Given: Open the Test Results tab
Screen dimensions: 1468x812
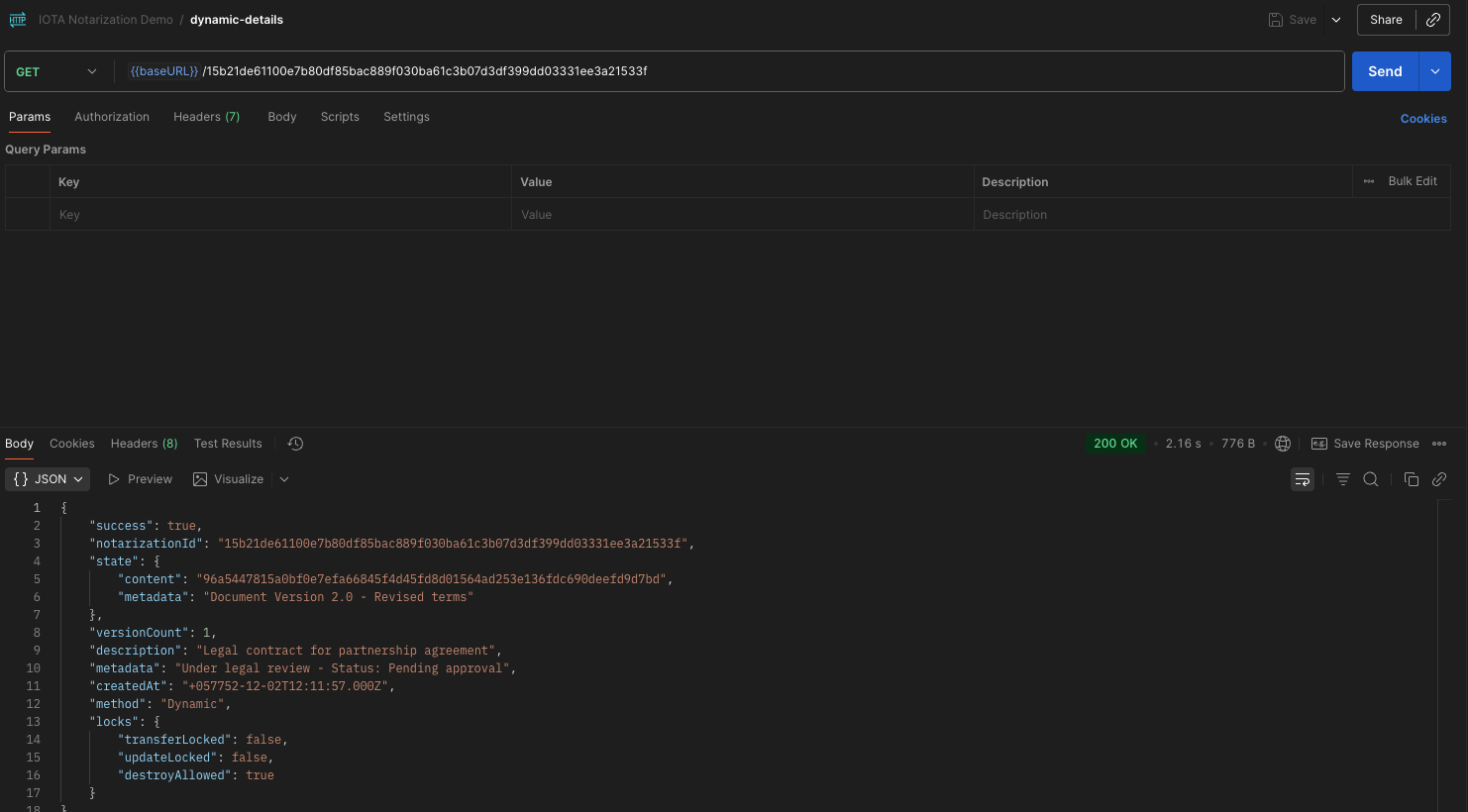Looking at the screenshot, I should (228, 444).
